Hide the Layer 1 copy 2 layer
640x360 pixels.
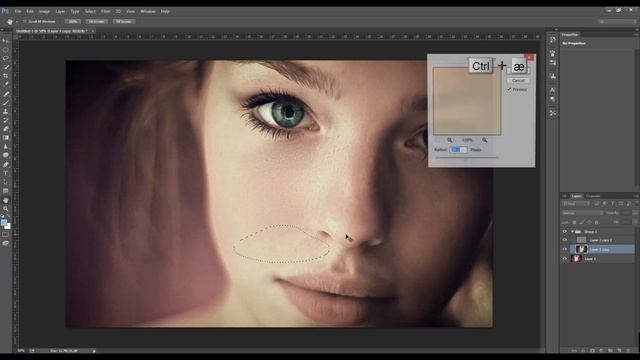[564, 240]
